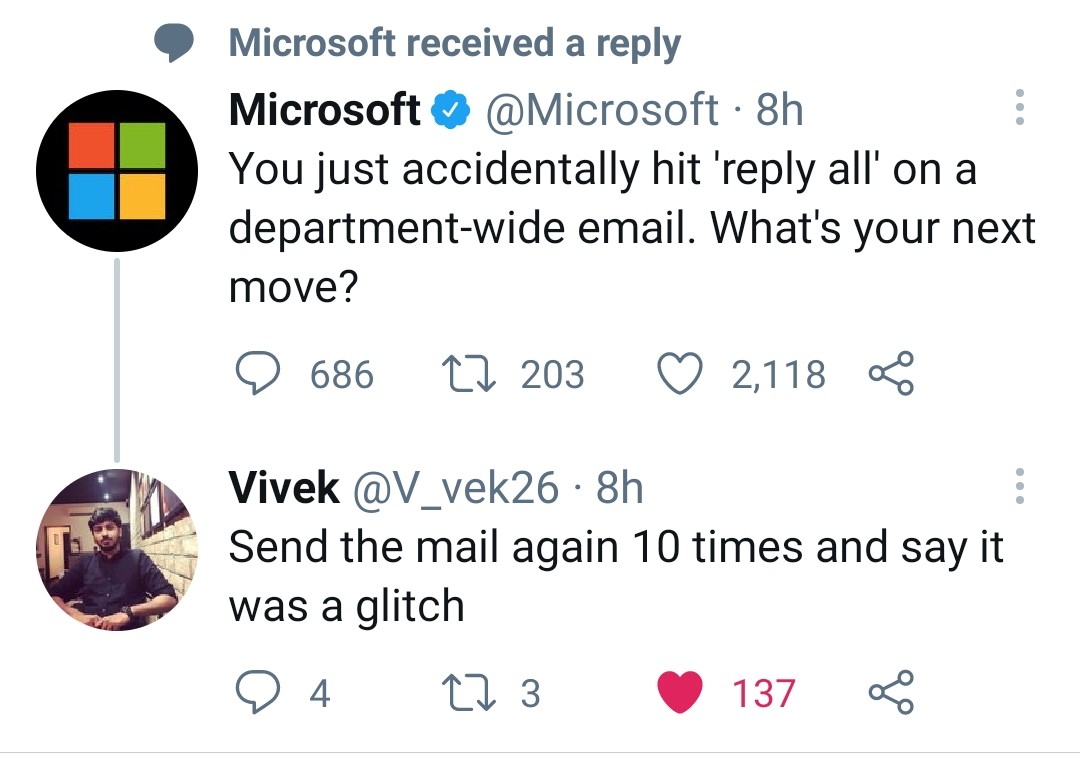Open the 'Microsoft received a reply' header
1080x766 pixels.
point(454,43)
